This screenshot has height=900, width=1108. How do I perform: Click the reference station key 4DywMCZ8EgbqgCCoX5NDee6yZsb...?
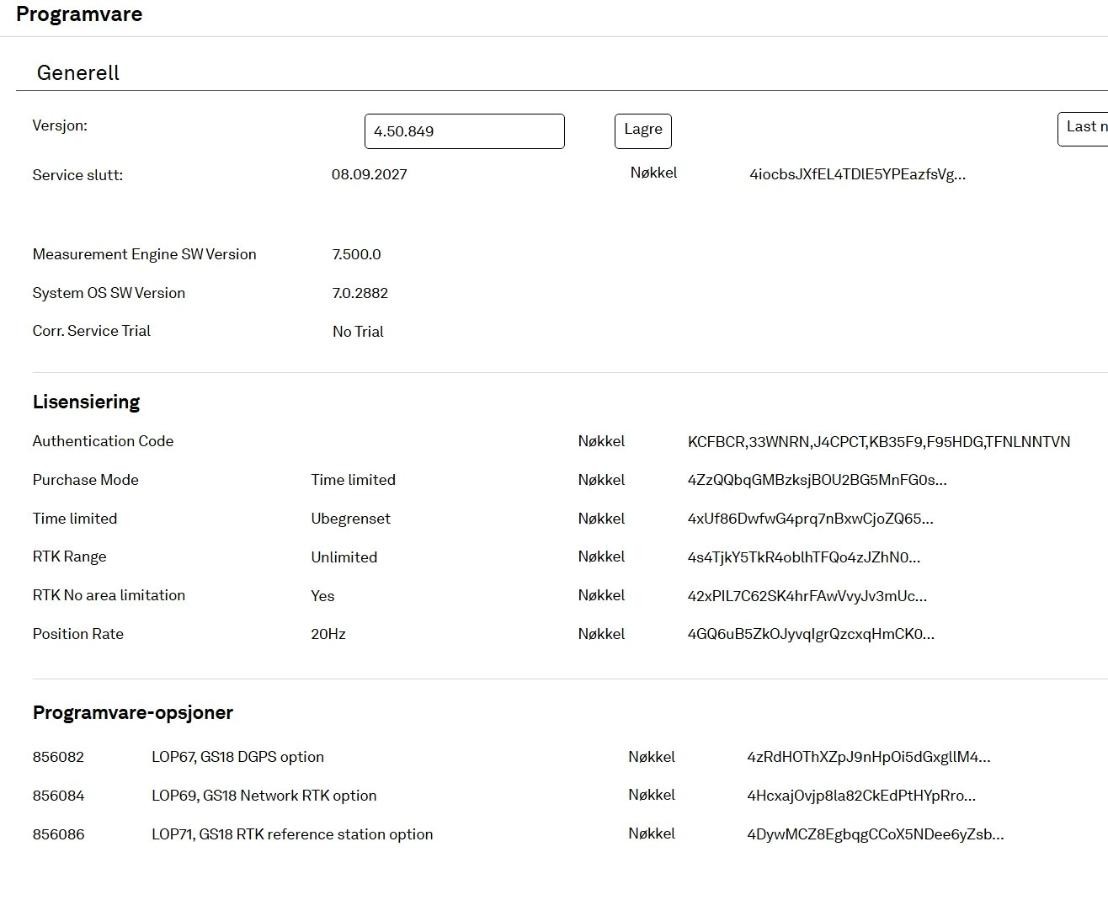coord(875,834)
